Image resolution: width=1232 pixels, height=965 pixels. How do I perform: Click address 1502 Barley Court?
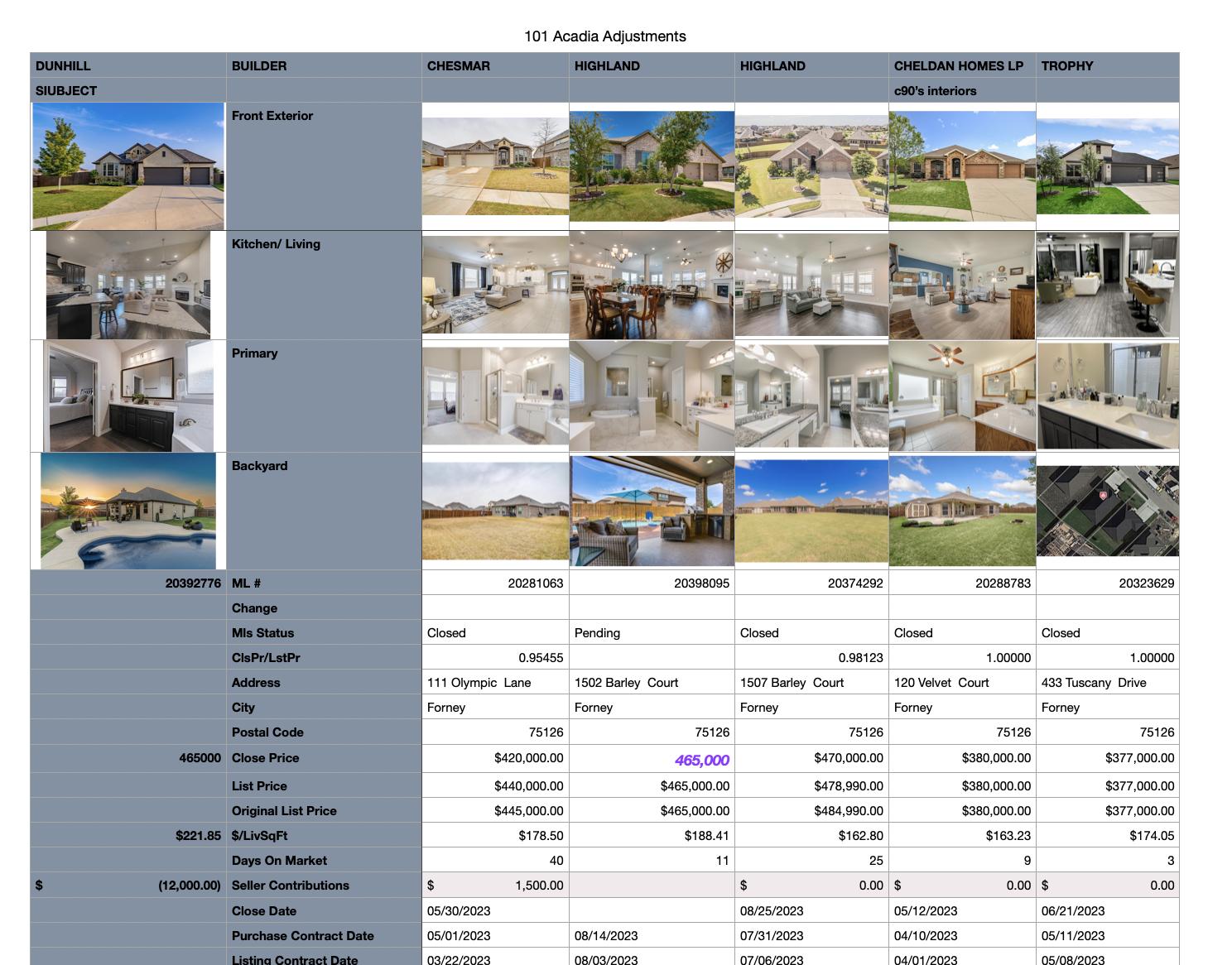click(626, 683)
